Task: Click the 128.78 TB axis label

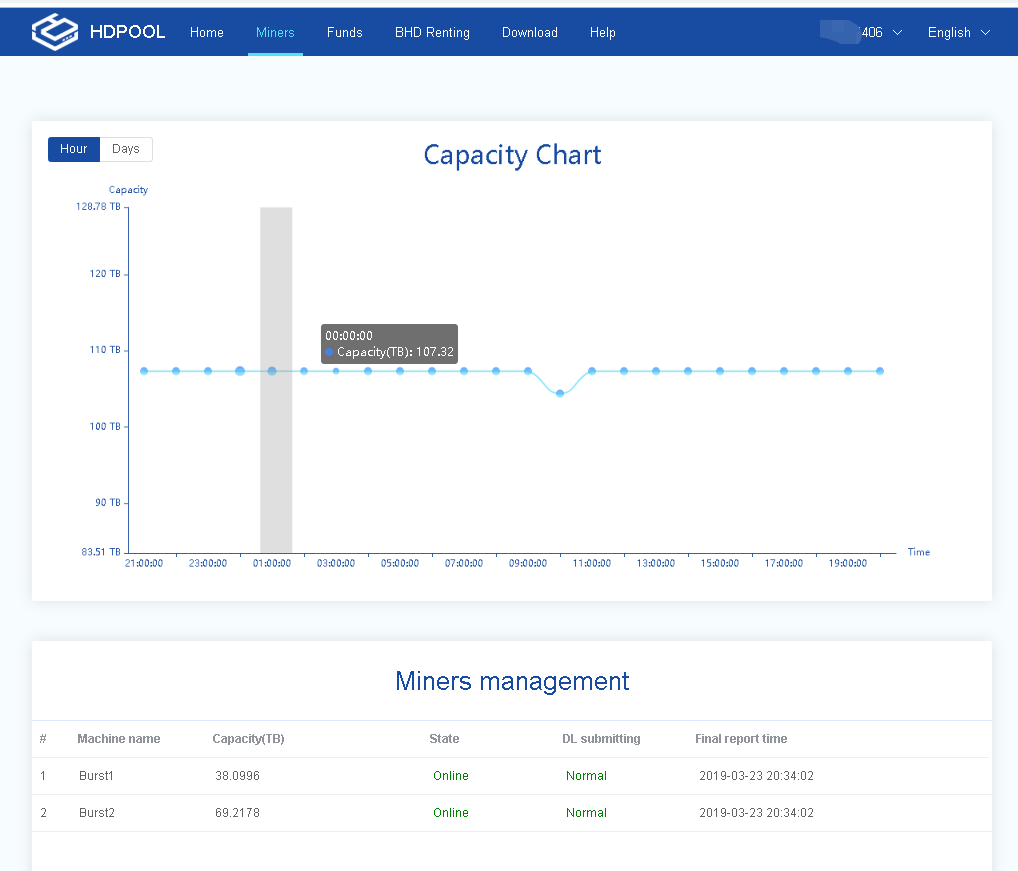Action: (x=98, y=206)
